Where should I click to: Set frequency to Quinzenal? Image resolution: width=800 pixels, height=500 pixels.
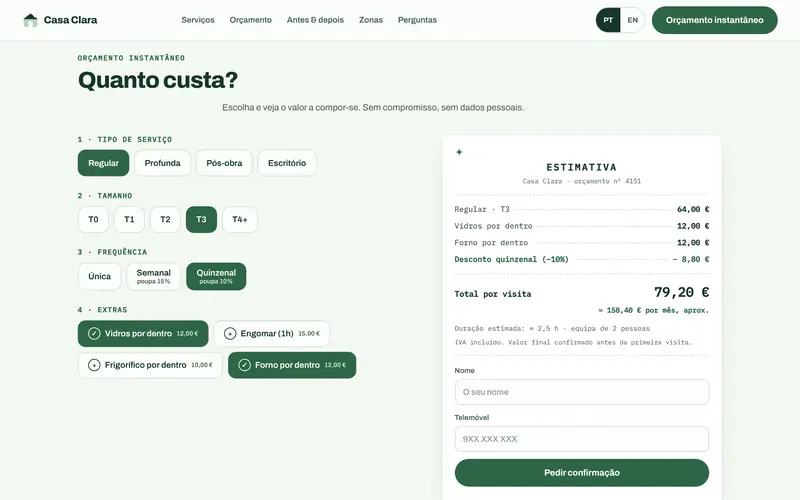pyautogui.click(x=216, y=277)
